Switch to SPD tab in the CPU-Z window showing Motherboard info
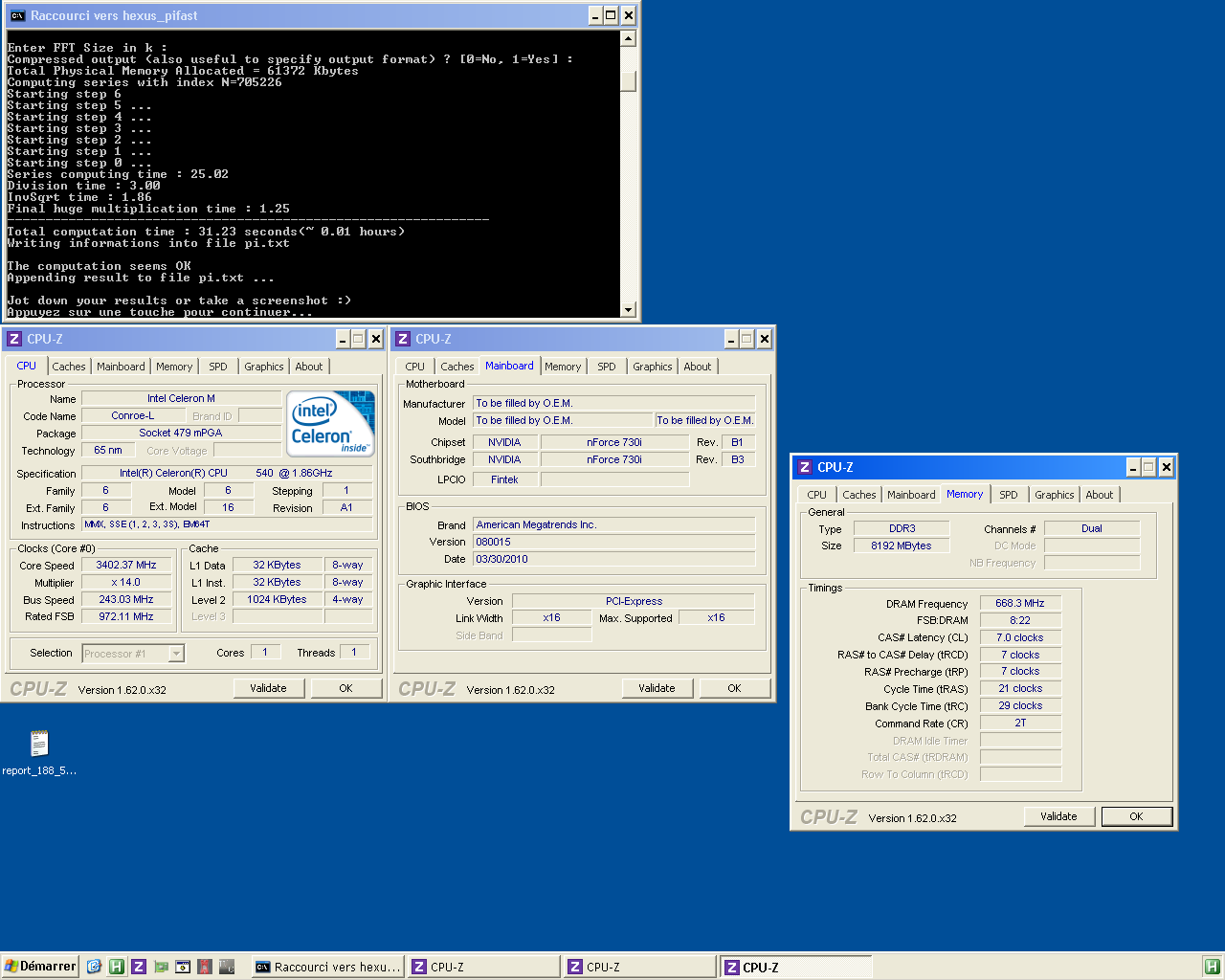The image size is (1225, 980). pos(607,367)
